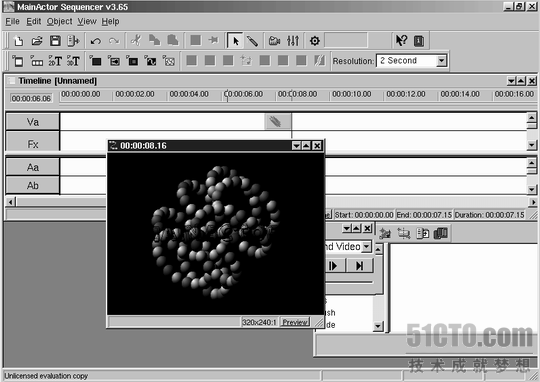This screenshot has width=540, height=382.
Task: Select the arrow pointer tool
Action: click(x=236, y=41)
